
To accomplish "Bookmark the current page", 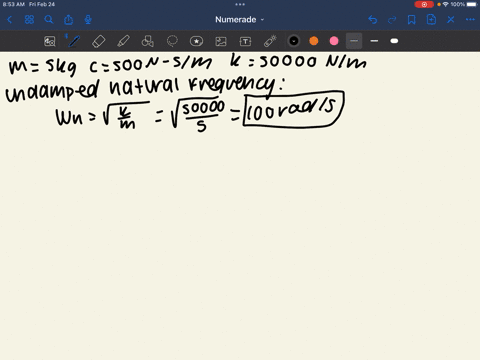I will point(412,20).
